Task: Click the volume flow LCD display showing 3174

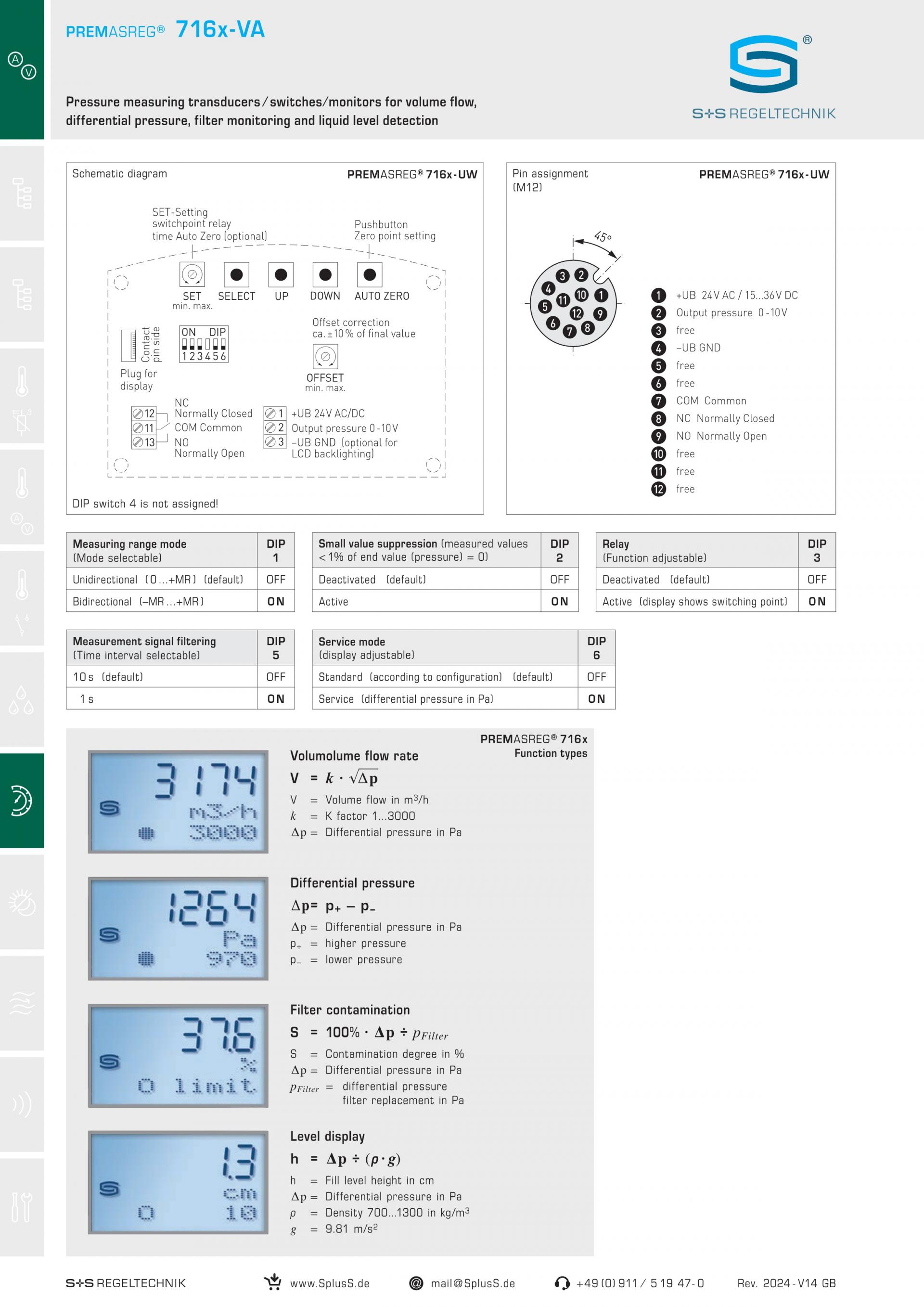Action: [x=178, y=801]
